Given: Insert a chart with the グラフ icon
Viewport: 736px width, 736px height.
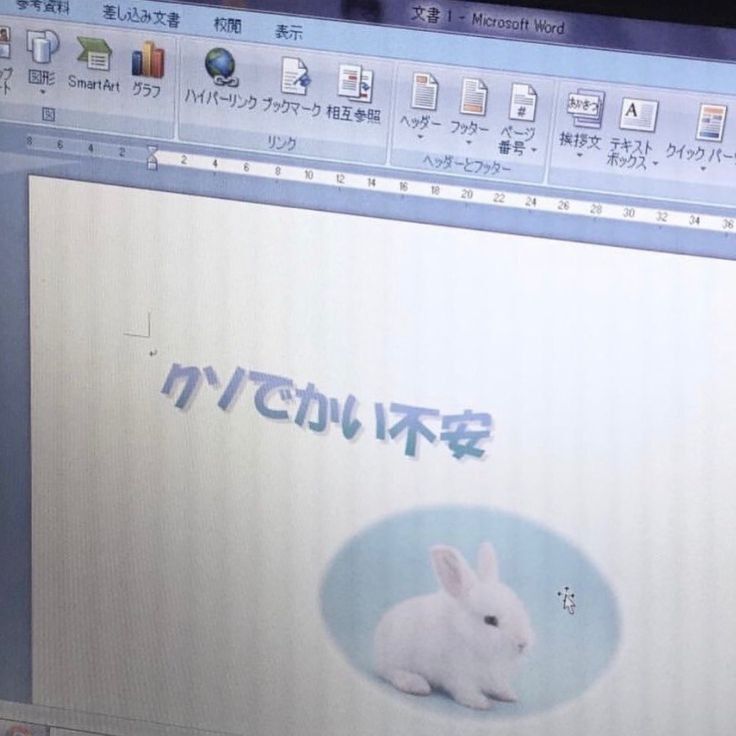Looking at the screenshot, I should coord(147,61).
